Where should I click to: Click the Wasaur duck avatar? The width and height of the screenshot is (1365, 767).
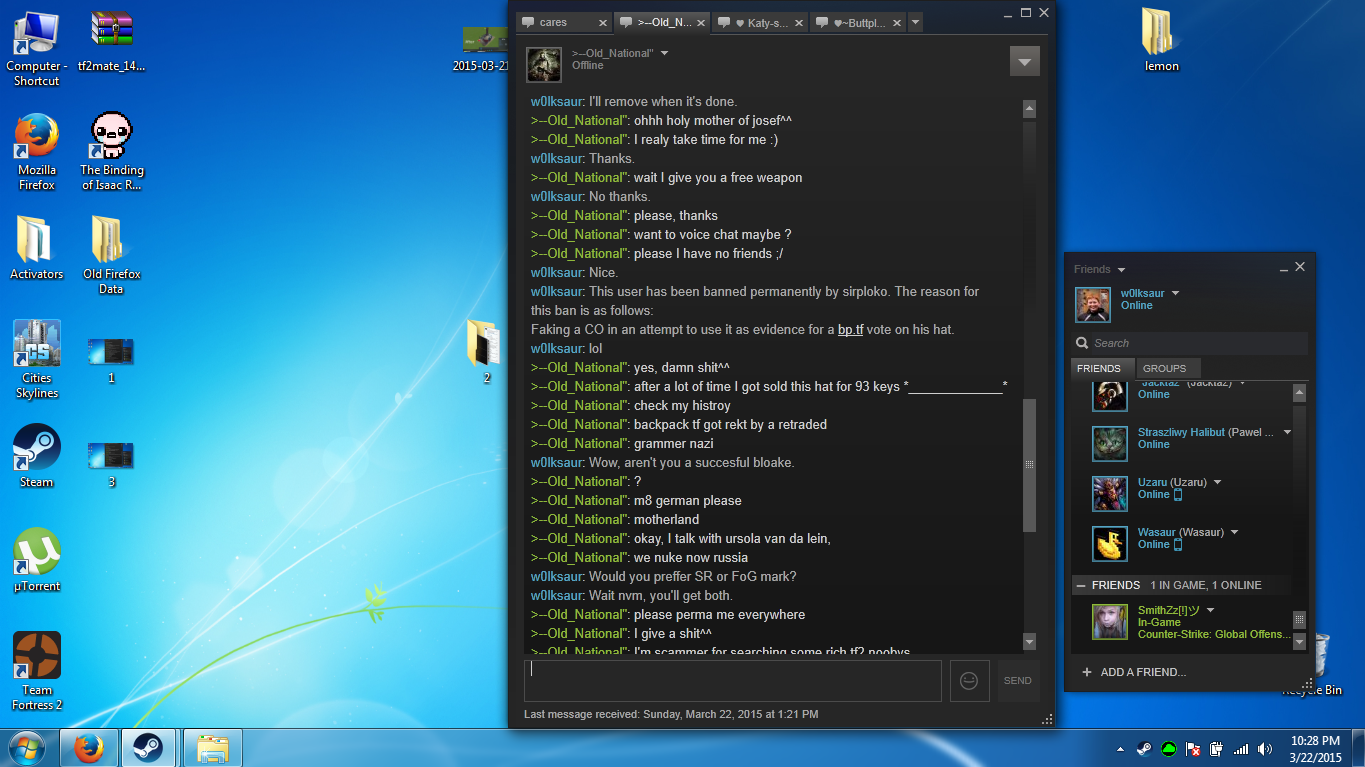[x=1110, y=544]
